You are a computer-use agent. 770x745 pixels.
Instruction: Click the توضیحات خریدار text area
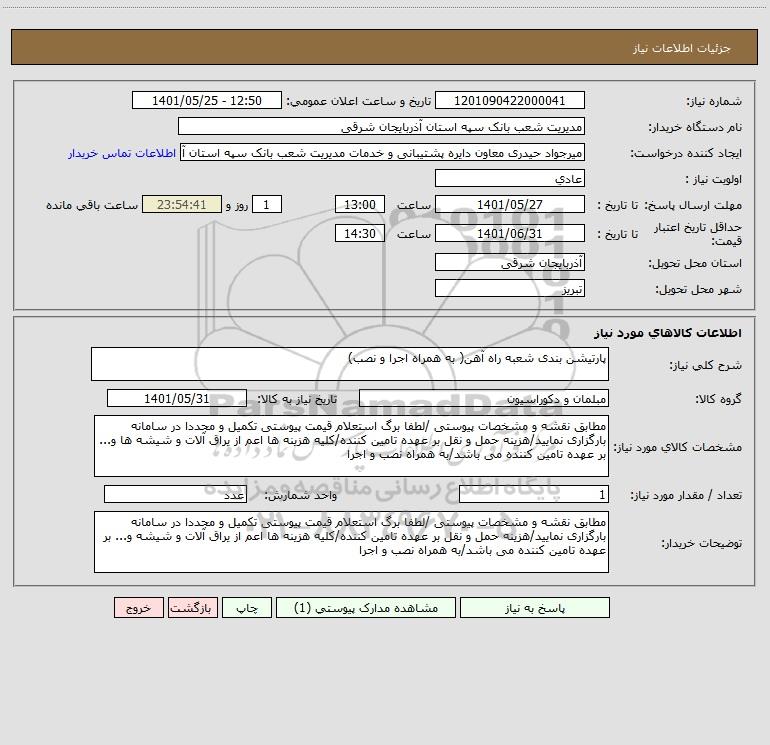[x=351, y=542]
